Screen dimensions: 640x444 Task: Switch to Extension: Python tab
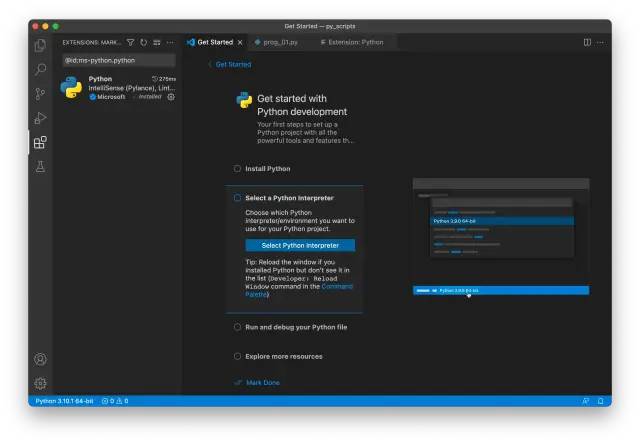(x=355, y=42)
